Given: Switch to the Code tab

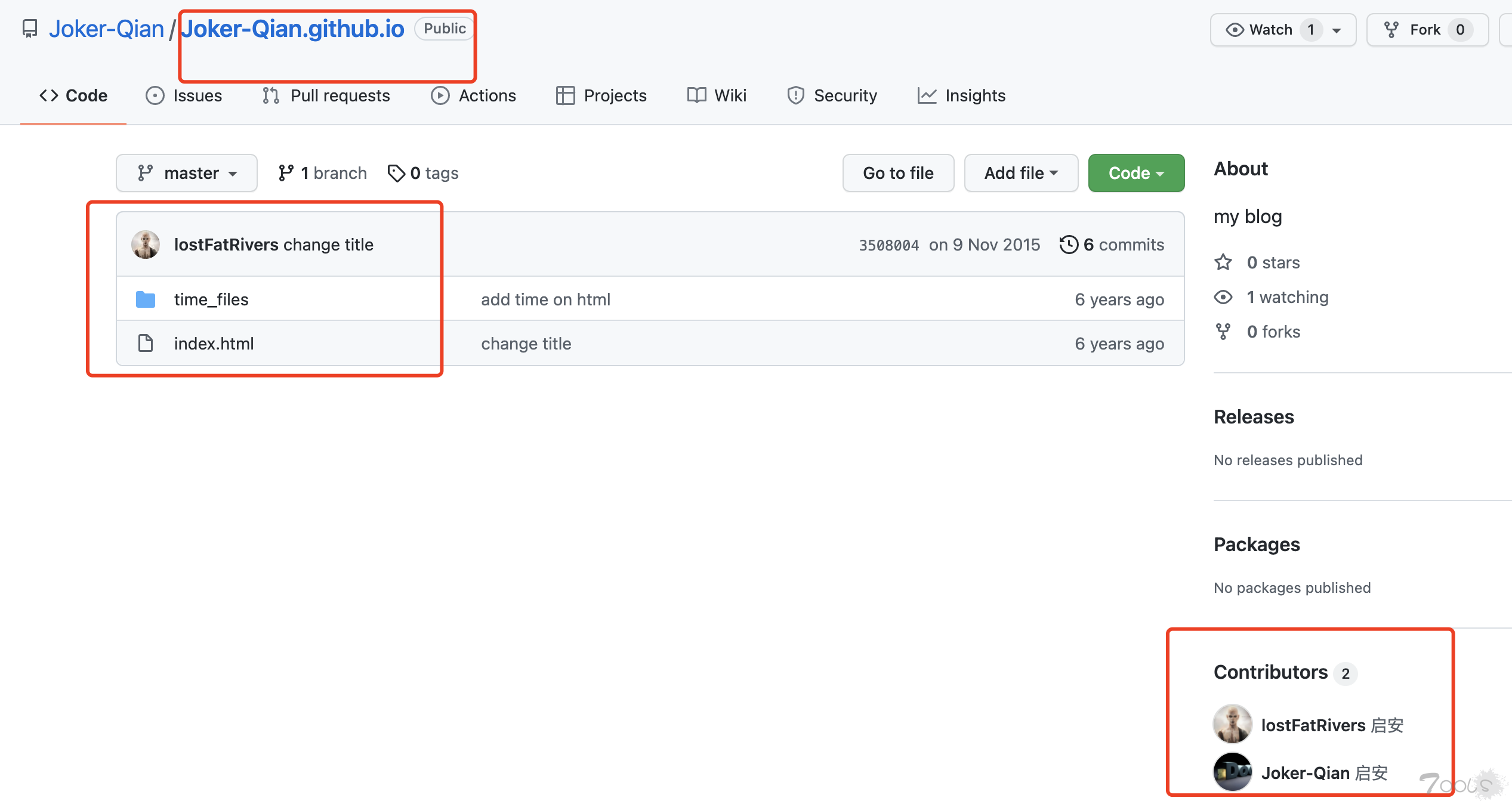Looking at the screenshot, I should 73,95.
